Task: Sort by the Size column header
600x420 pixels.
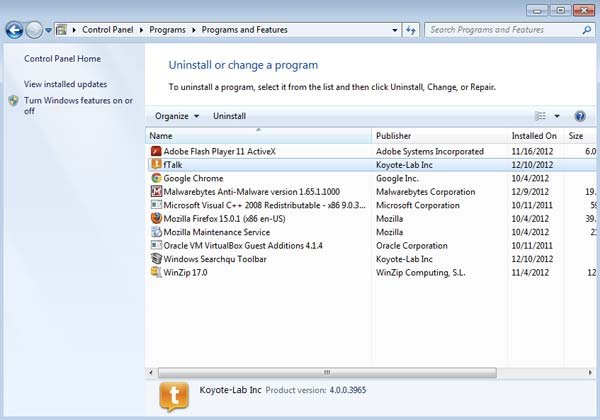Action: (579, 136)
